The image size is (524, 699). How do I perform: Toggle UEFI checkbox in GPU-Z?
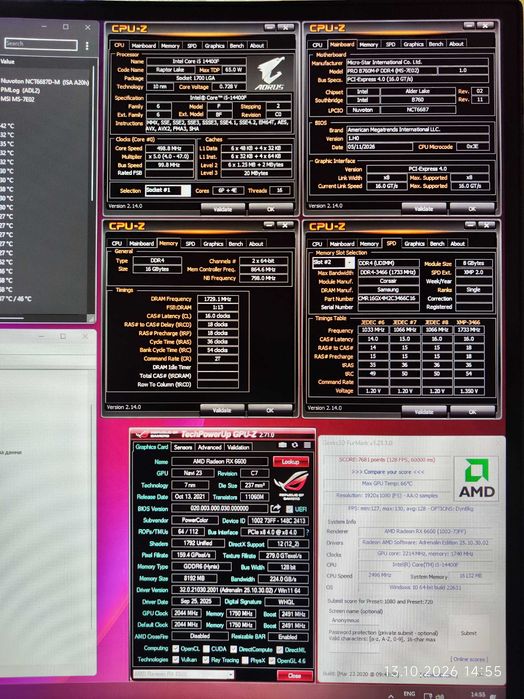click(x=289, y=509)
